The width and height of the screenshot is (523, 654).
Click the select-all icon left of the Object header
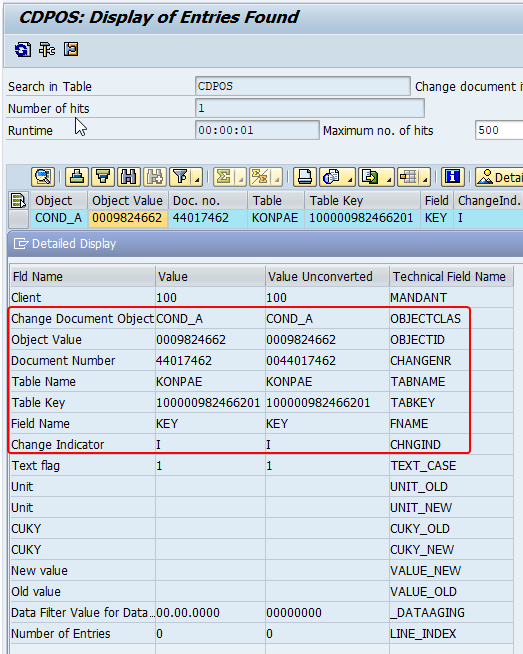(18, 201)
